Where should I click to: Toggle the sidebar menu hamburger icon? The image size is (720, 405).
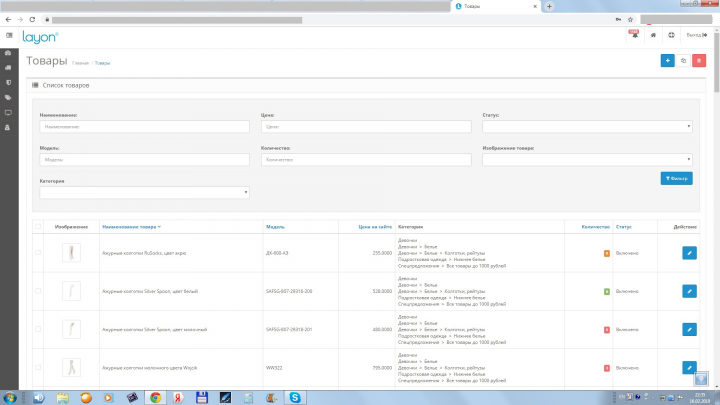9,35
